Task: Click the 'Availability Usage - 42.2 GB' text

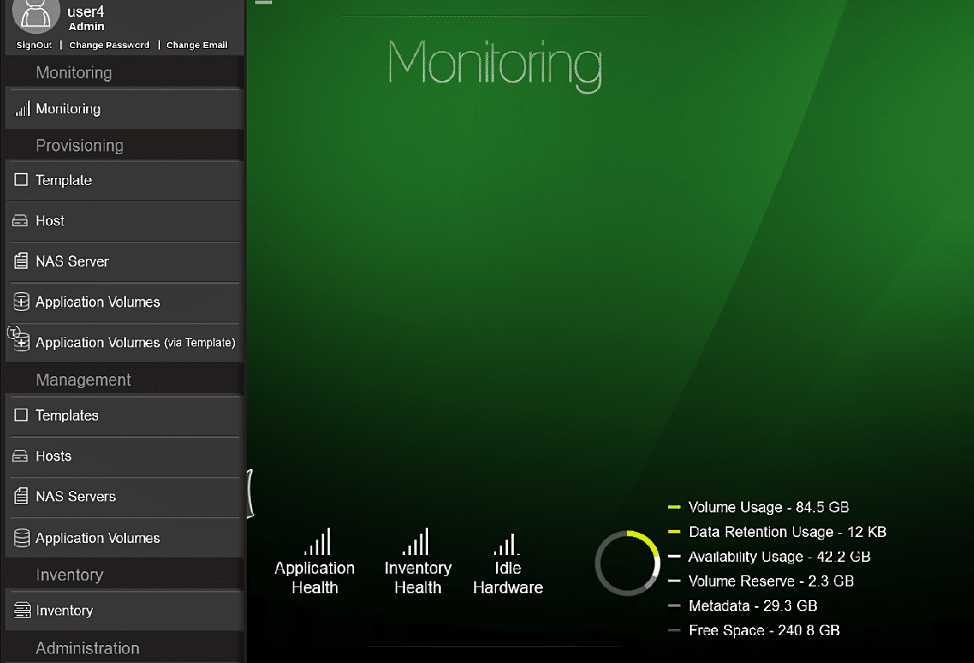Action: (x=779, y=557)
